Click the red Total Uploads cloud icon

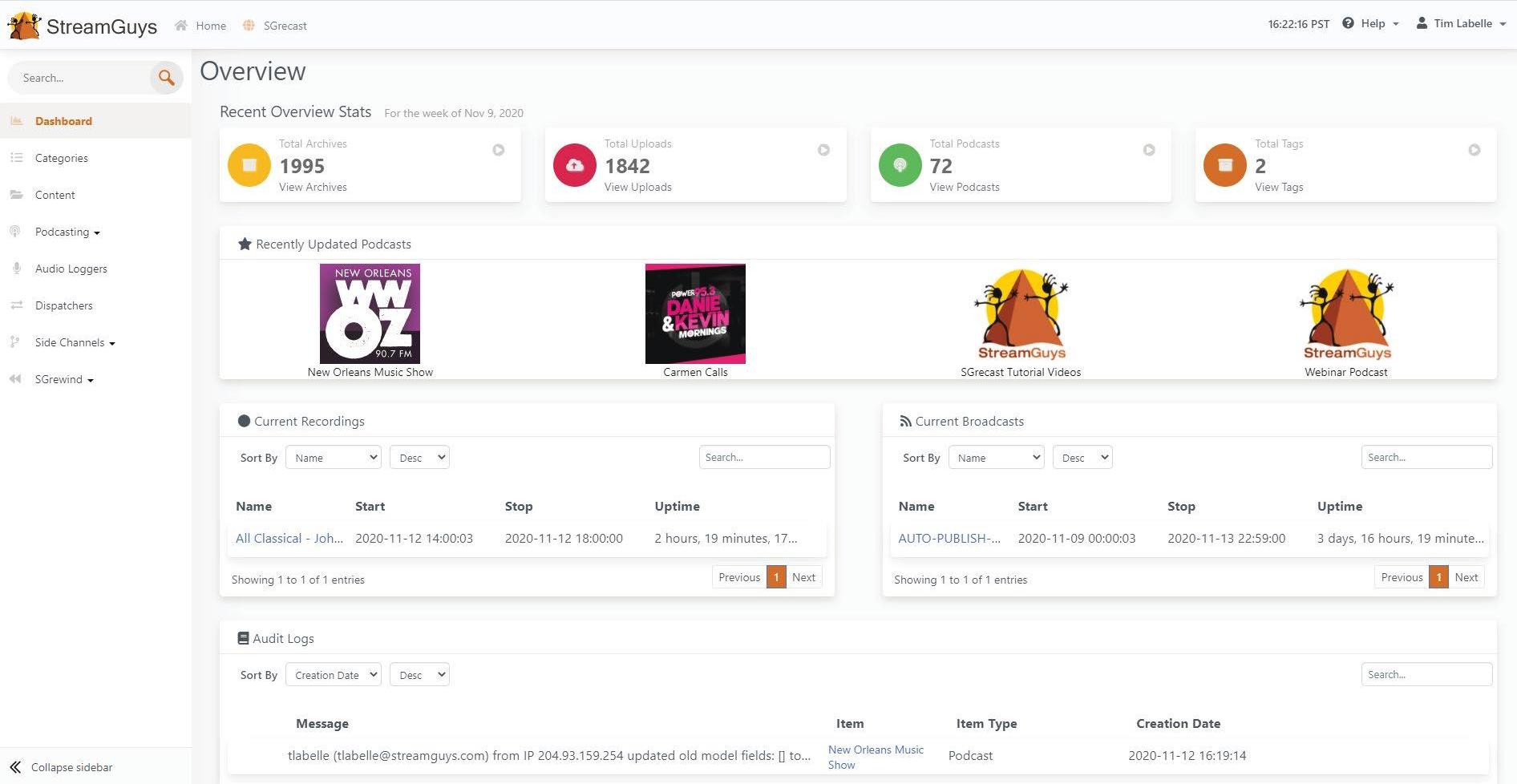coord(575,165)
